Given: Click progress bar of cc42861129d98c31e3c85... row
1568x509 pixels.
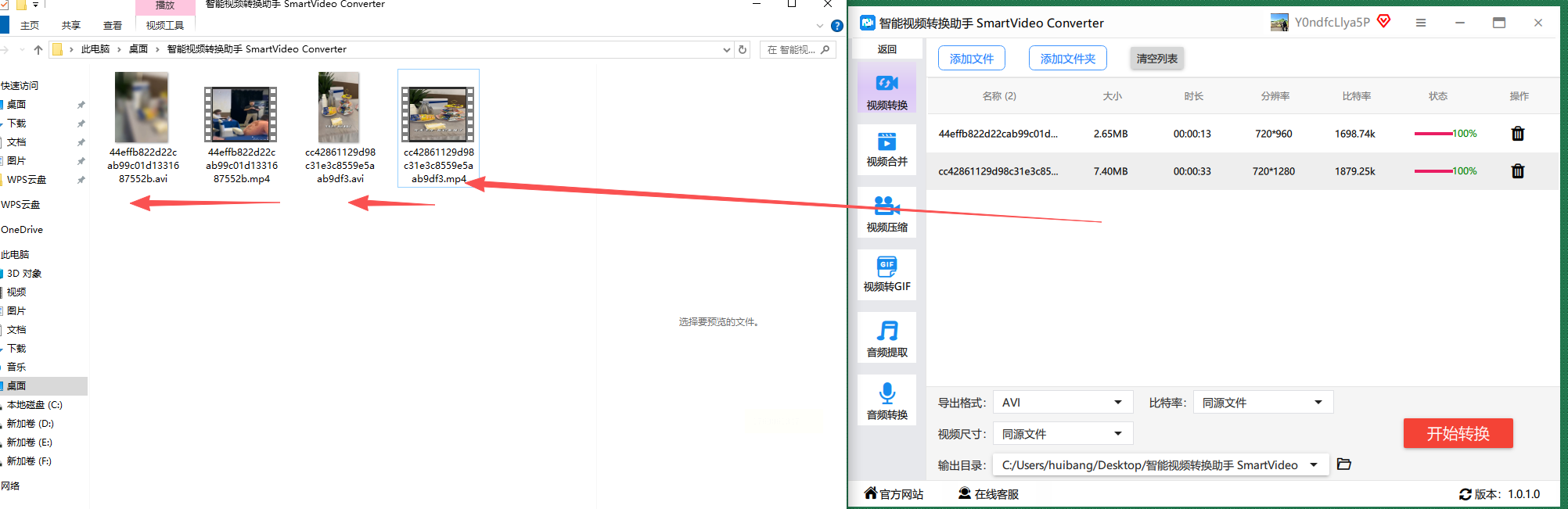Looking at the screenshot, I should click(1433, 171).
